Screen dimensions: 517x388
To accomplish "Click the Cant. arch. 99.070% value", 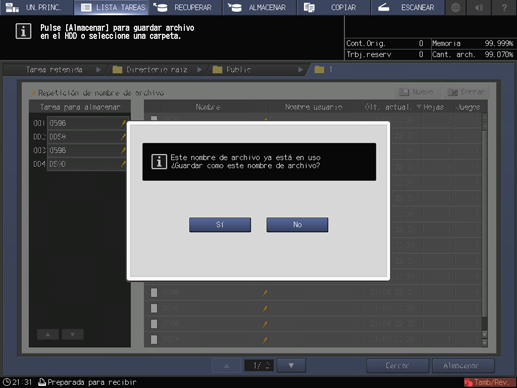I will (x=499, y=54).
